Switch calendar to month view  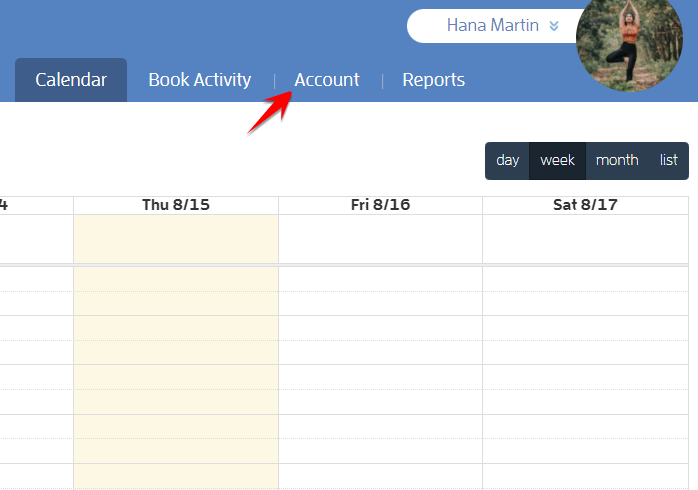point(617,161)
